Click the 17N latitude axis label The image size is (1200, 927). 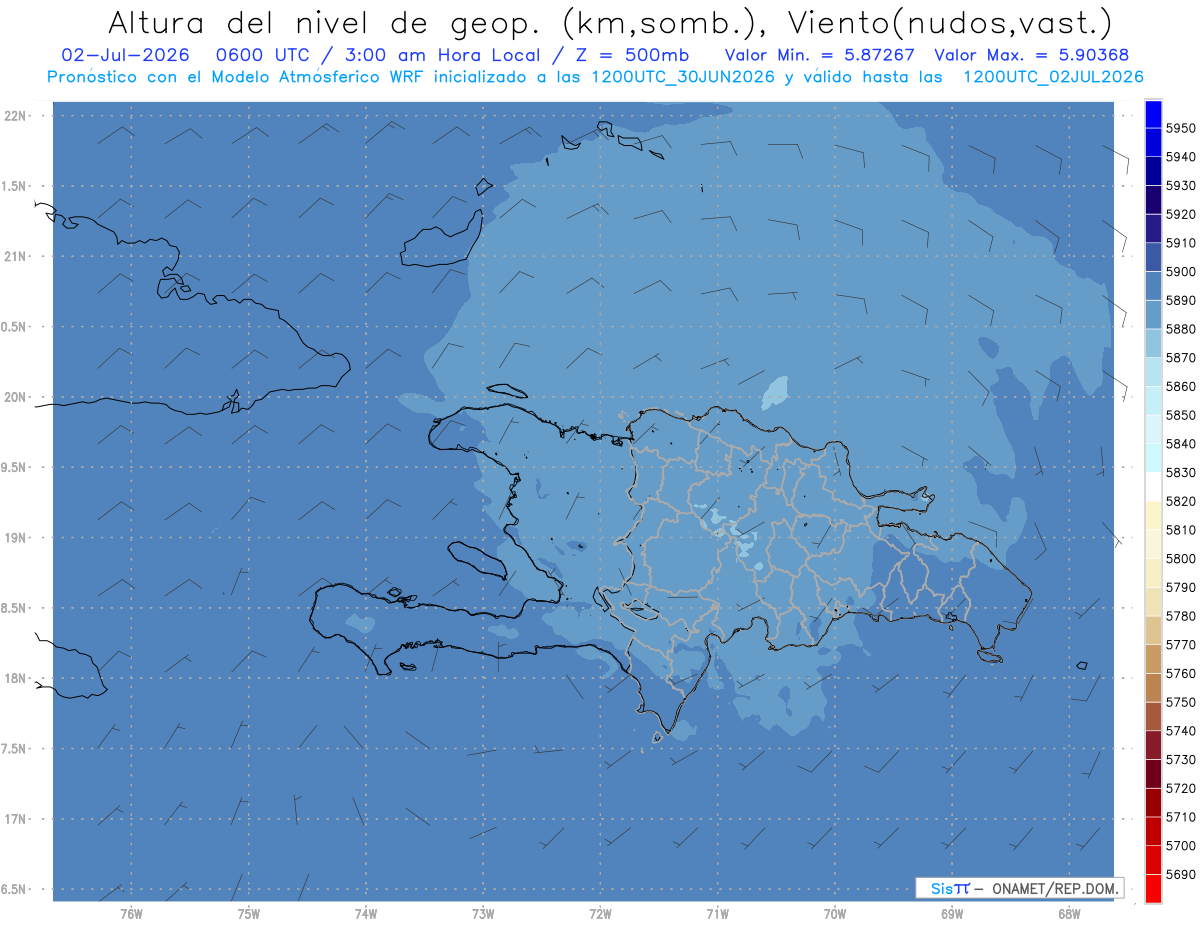(15, 819)
